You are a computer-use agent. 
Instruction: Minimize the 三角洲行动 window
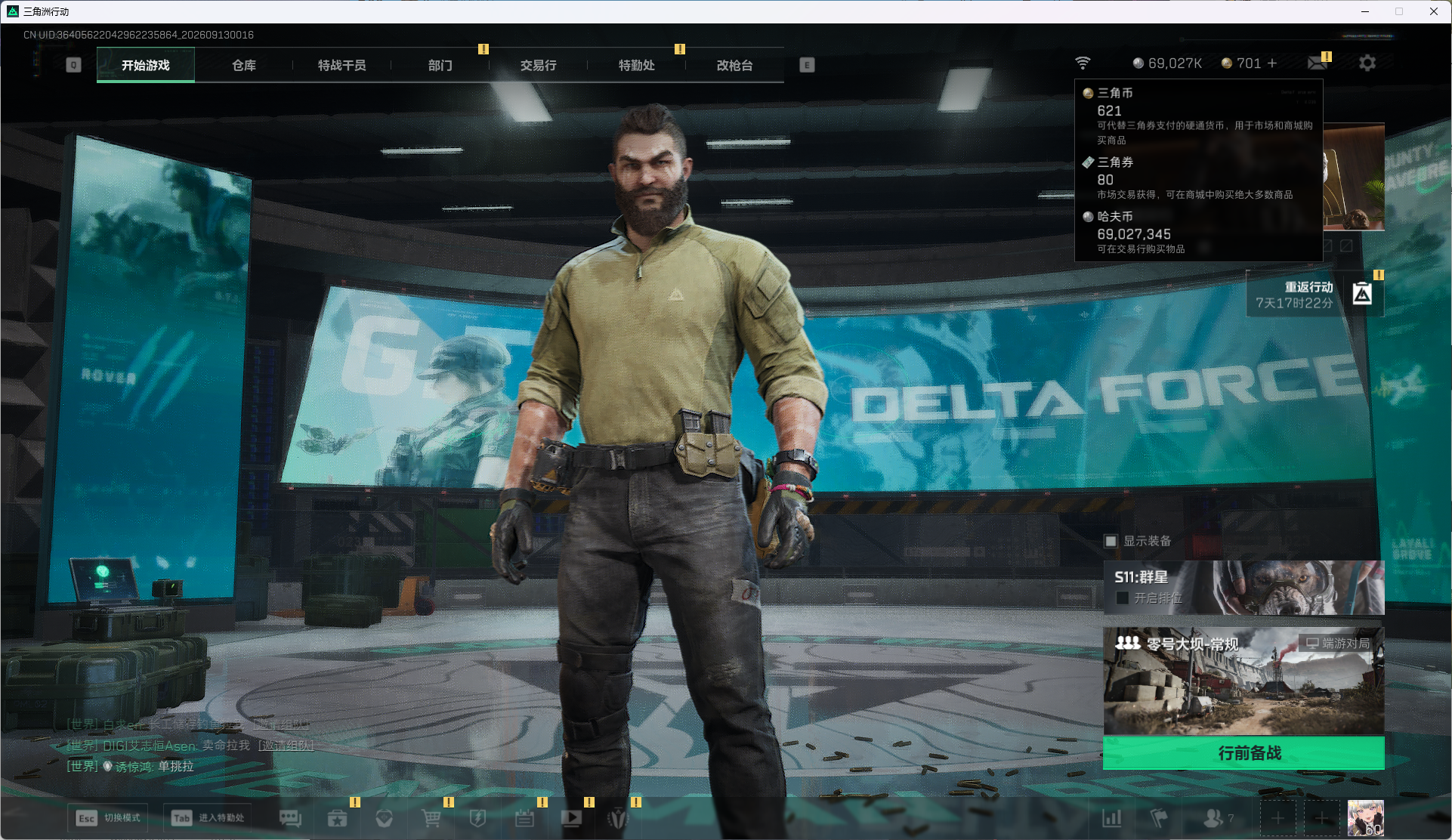coord(1365,11)
